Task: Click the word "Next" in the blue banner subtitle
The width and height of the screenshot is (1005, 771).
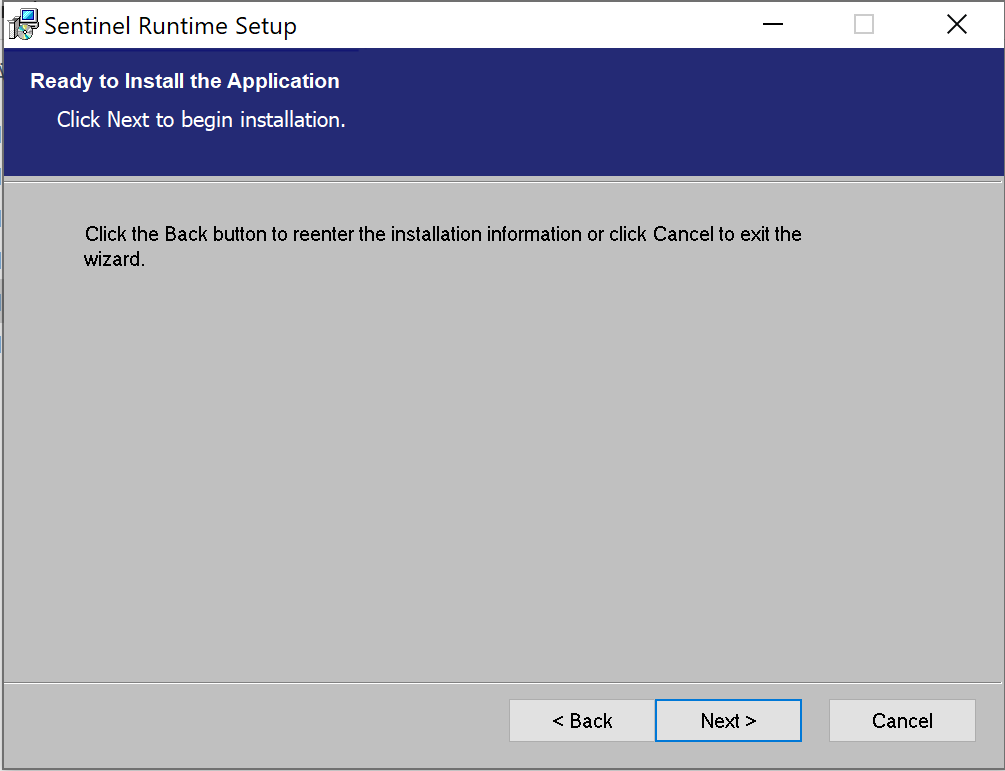Action: (128, 120)
